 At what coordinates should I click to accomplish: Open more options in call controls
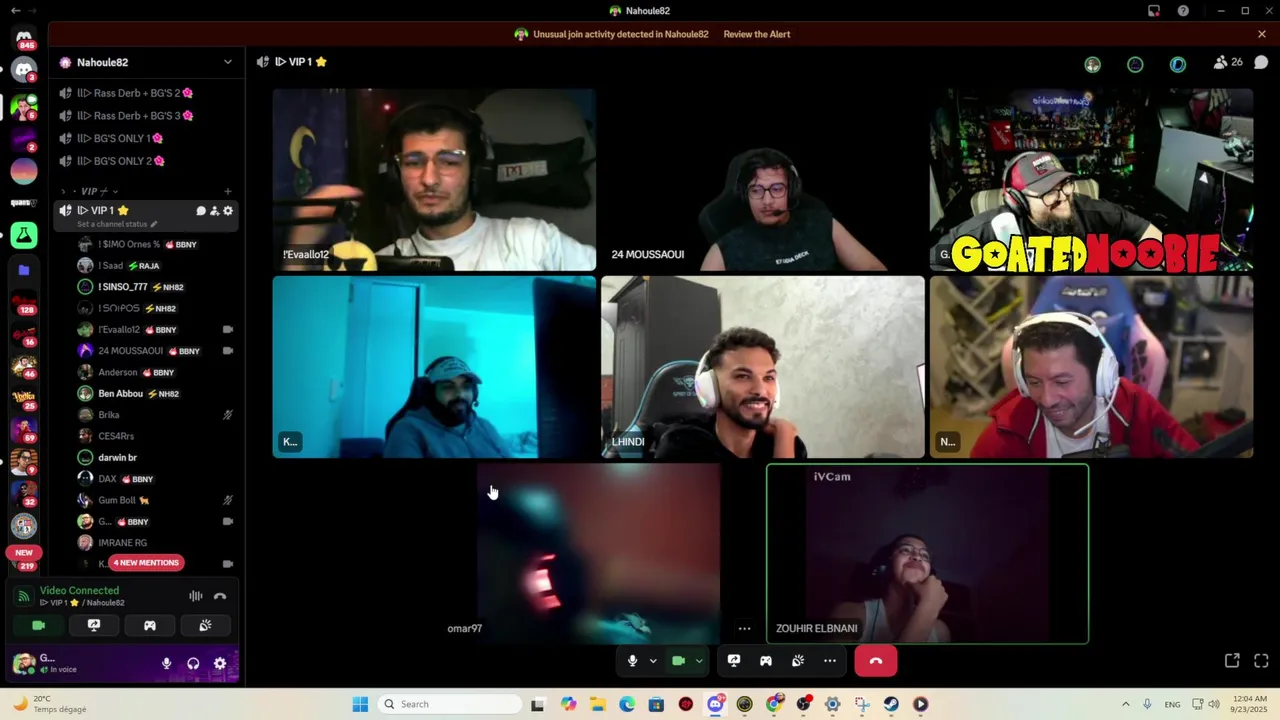830,661
